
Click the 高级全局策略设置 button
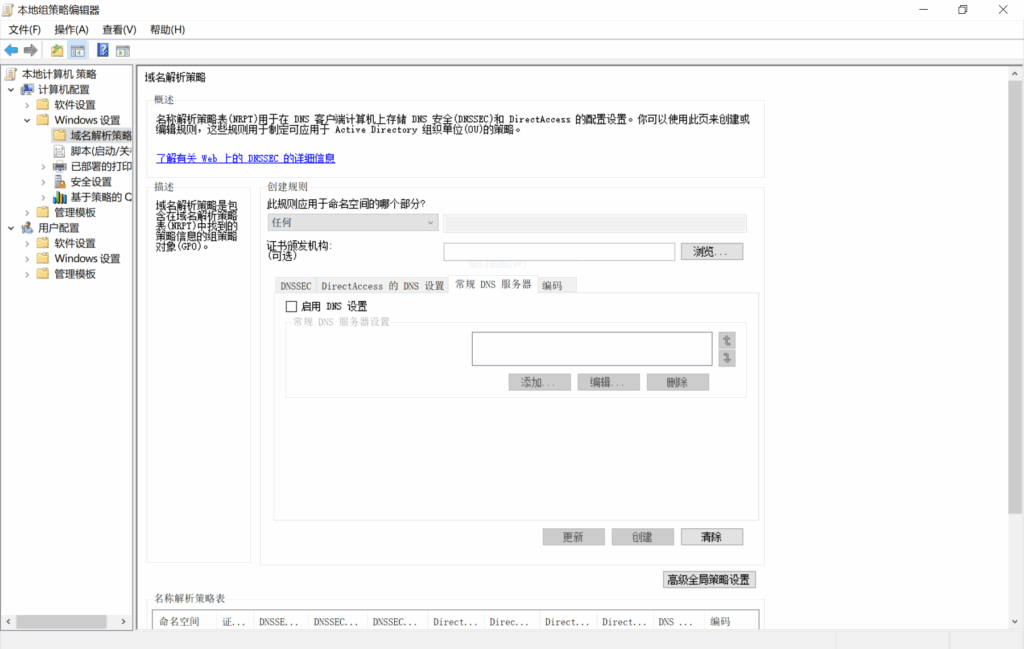tap(709, 579)
